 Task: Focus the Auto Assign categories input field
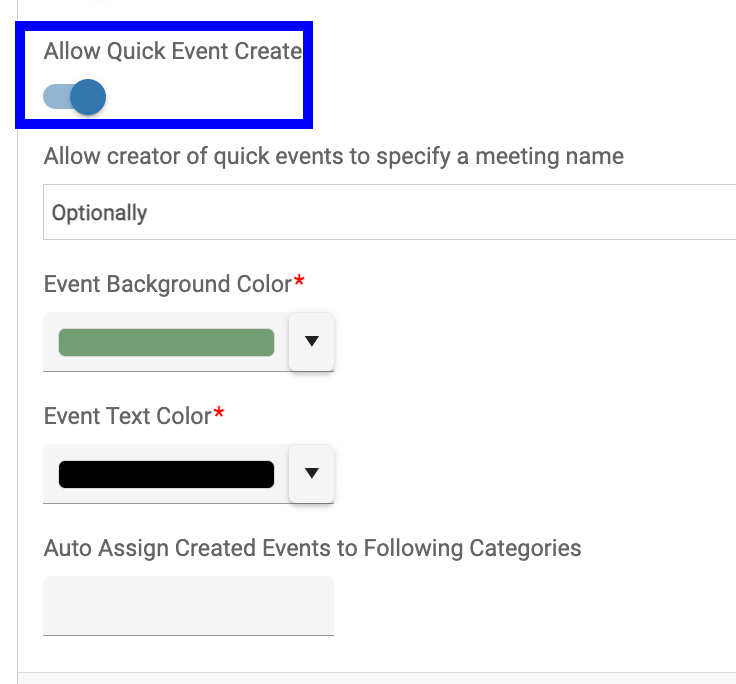point(188,605)
